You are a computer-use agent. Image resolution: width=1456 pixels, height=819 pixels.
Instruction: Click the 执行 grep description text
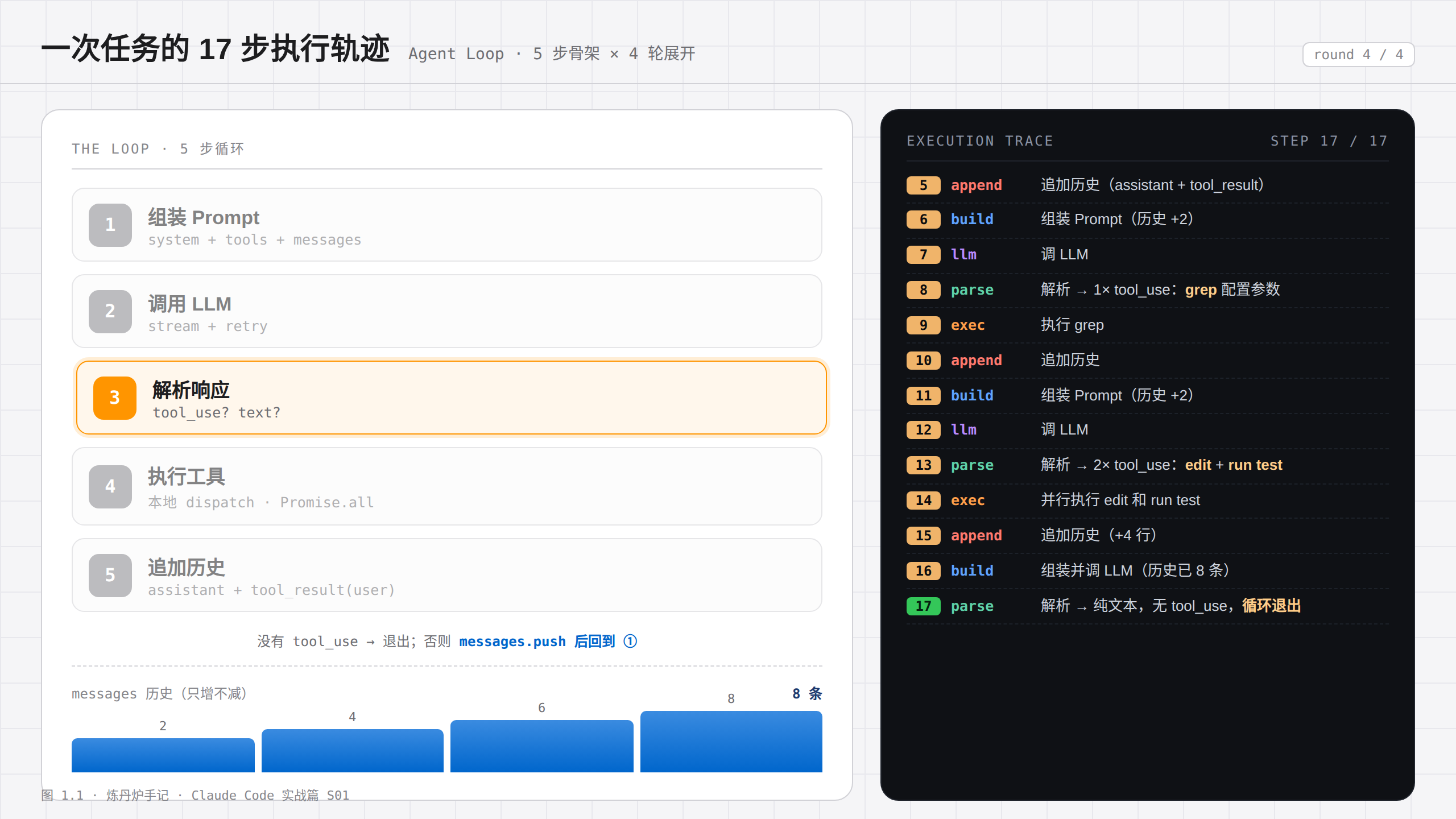pyautogui.click(x=1072, y=325)
